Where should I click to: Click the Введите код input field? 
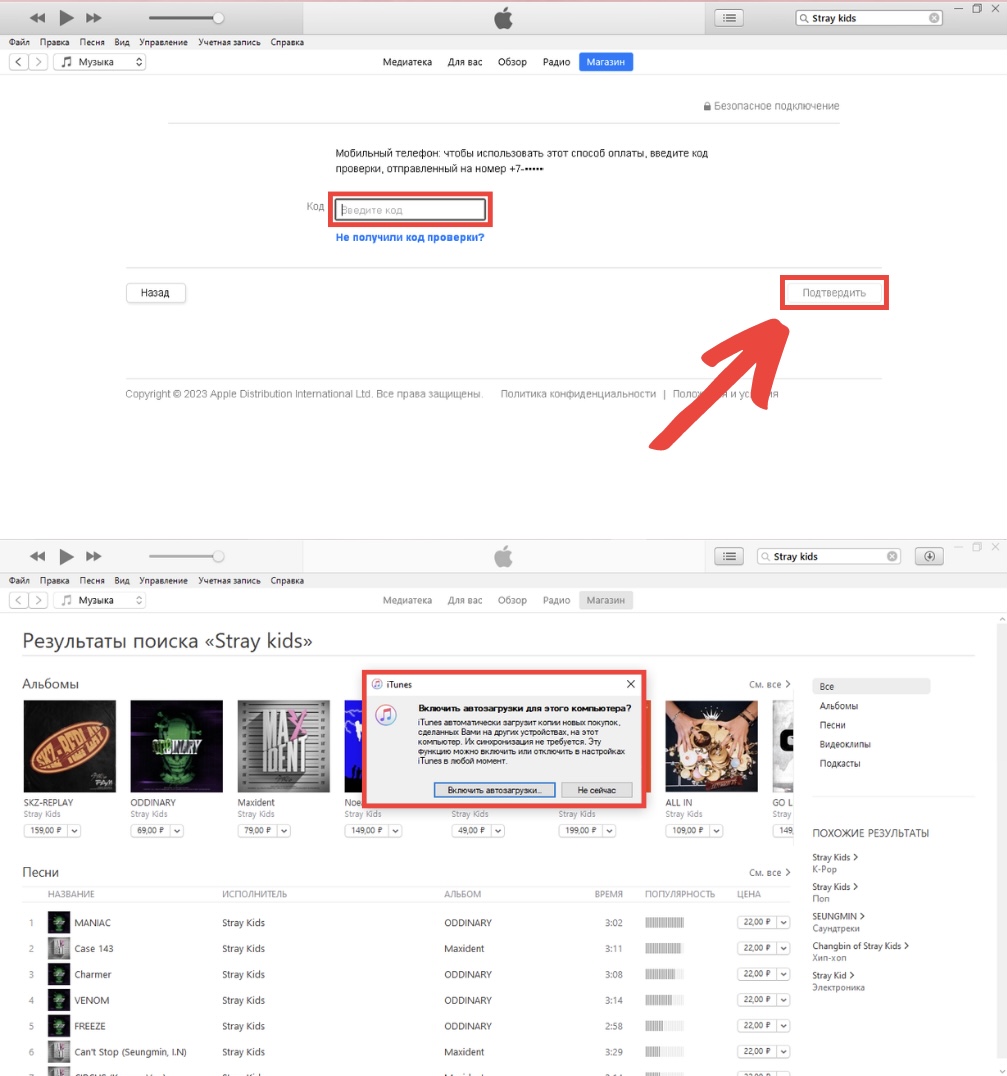pos(410,210)
